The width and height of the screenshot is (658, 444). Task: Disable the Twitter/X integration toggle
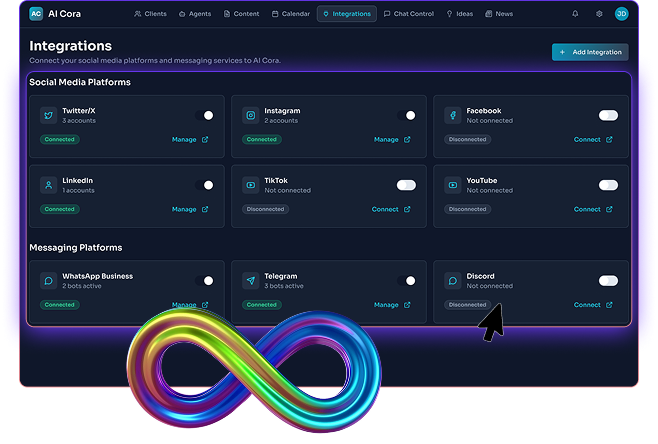coord(204,115)
